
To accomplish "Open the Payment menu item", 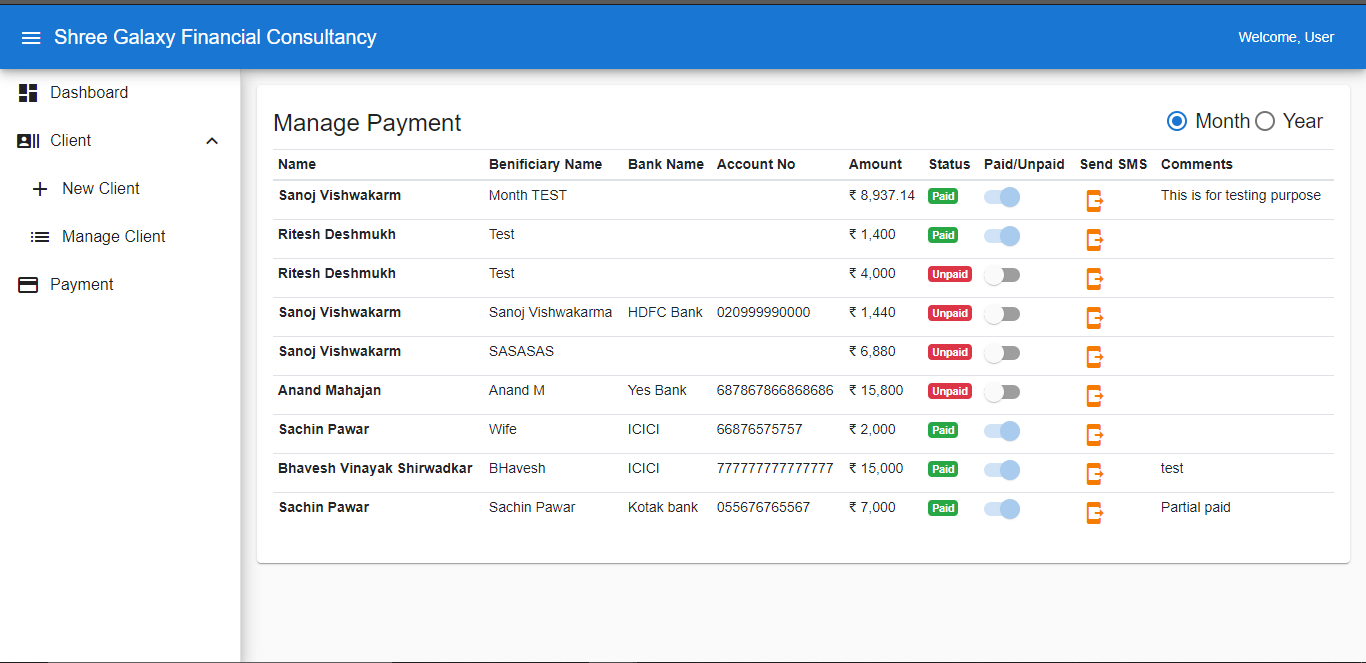I will pos(81,284).
